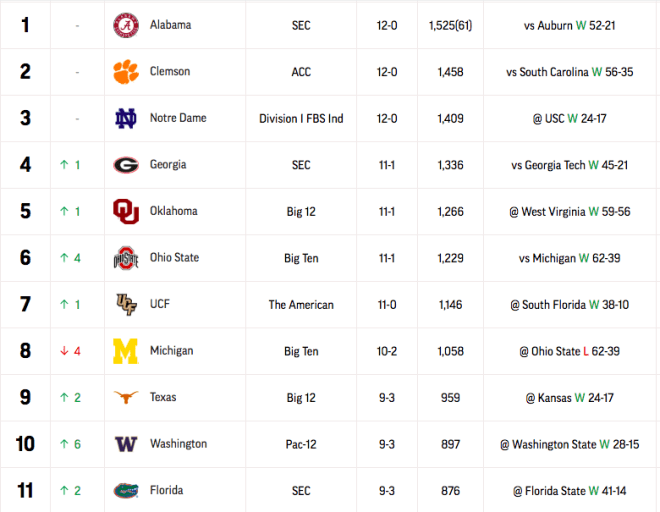Open the vs Auburn W 52-21 result
The image size is (660, 512).
tap(570, 26)
